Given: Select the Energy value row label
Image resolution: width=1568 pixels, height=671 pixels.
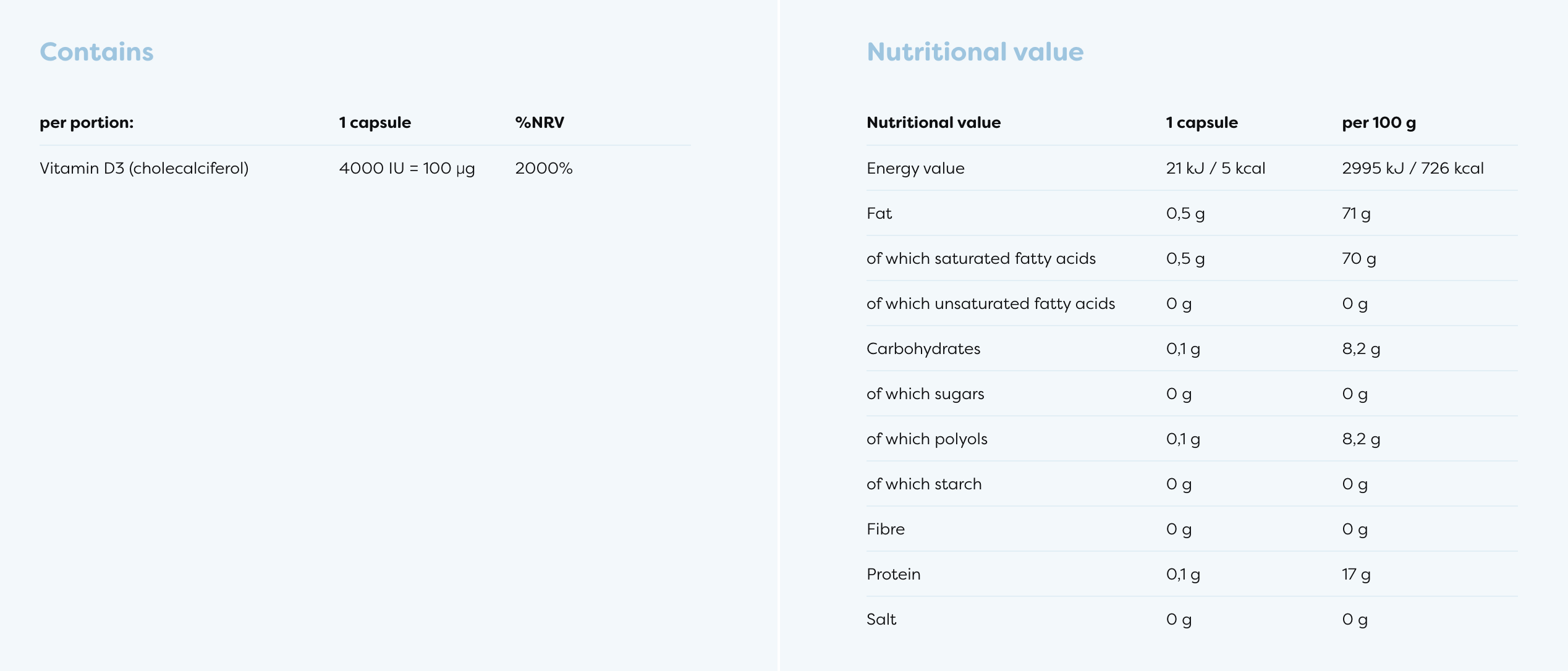Looking at the screenshot, I should click(915, 168).
